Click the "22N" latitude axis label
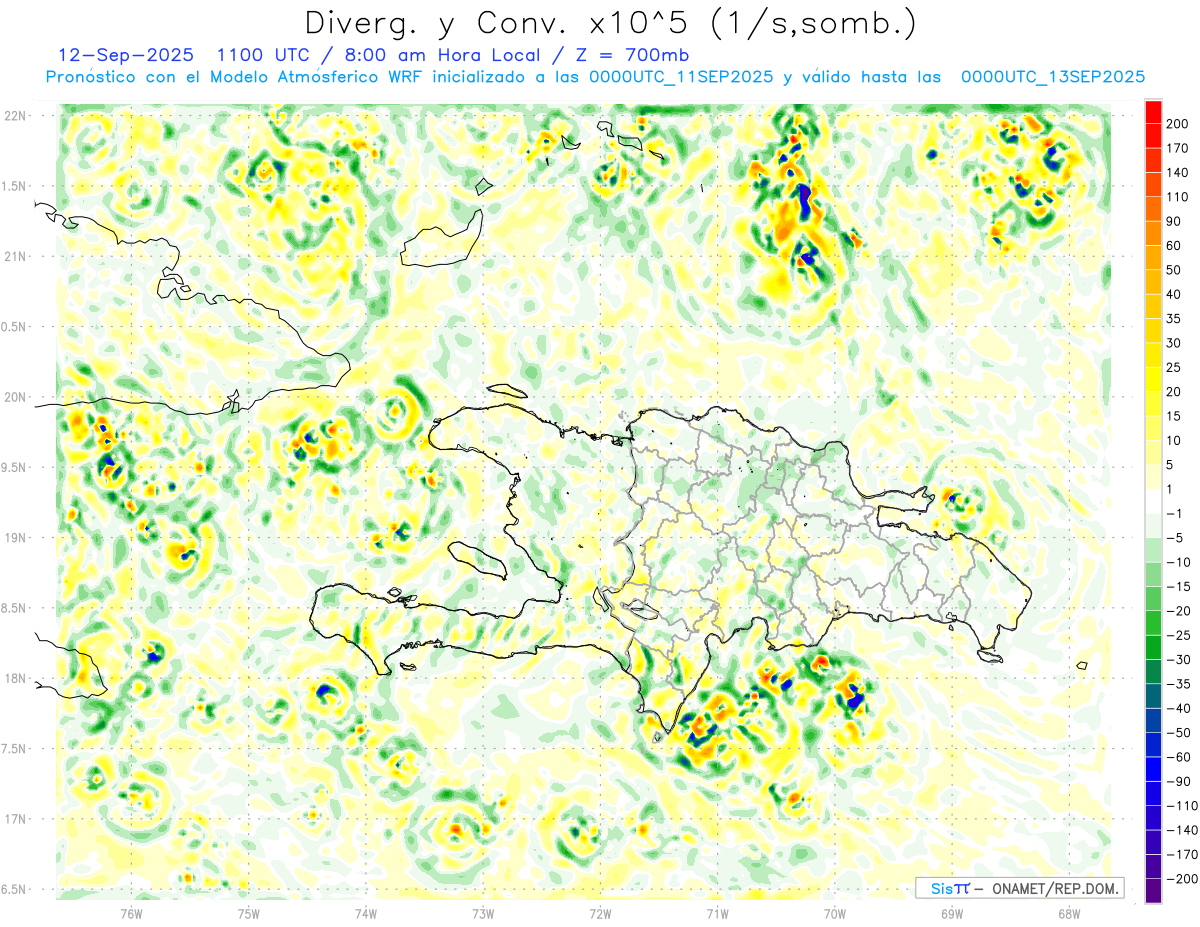The width and height of the screenshot is (1200, 927). [x=15, y=116]
